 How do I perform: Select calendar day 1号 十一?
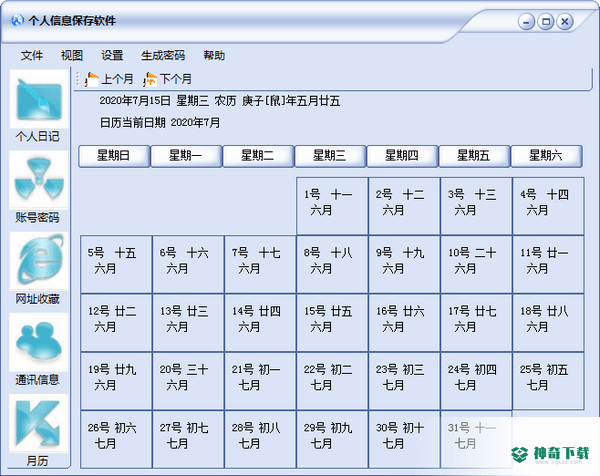(x=333, y=206)
